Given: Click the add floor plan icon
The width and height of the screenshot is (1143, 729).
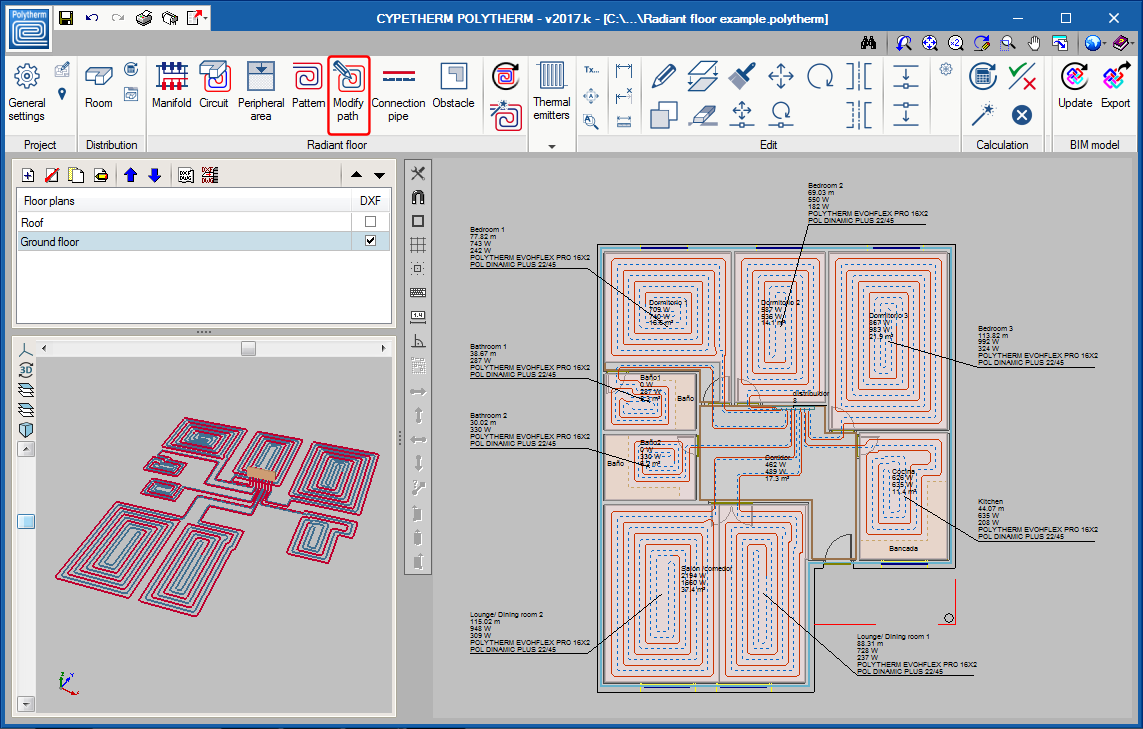Looking at the screenshot, I should [28, 174].
